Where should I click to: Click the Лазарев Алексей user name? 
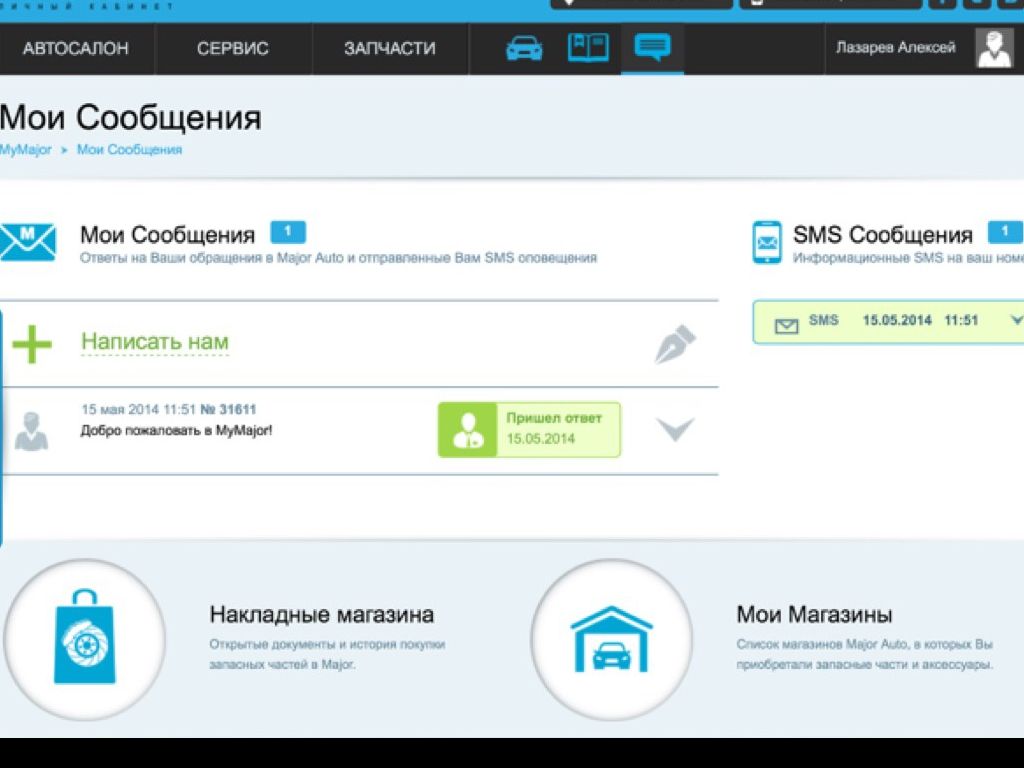click(895, 48)
